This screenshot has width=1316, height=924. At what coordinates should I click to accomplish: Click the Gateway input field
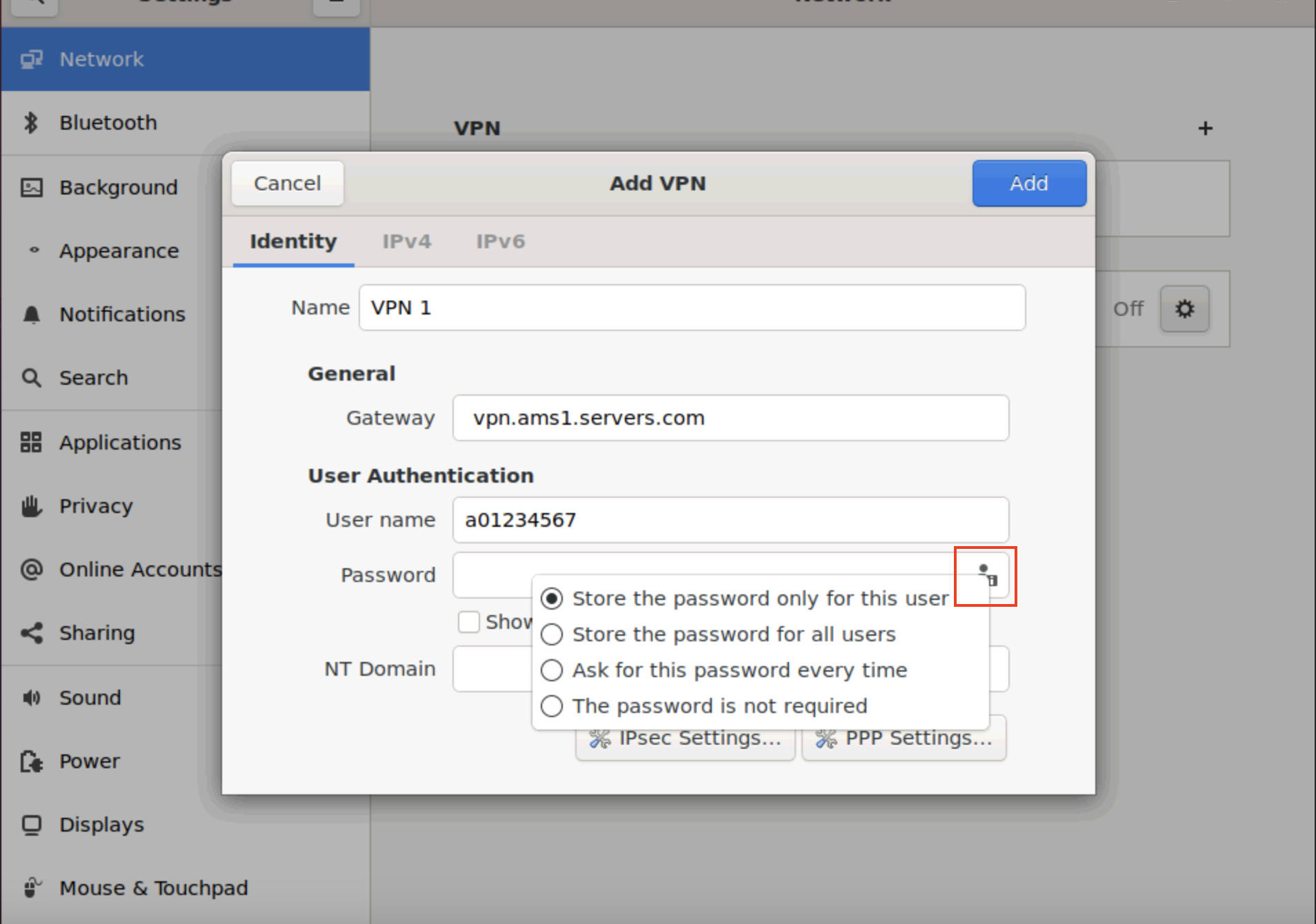tap(730, 418)
